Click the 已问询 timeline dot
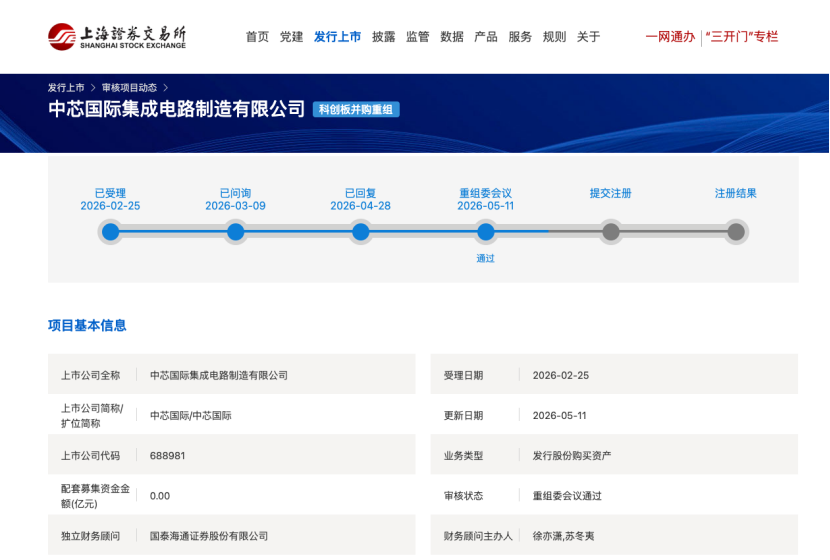This screenshot has width=830, height=560. pos(236,232)
